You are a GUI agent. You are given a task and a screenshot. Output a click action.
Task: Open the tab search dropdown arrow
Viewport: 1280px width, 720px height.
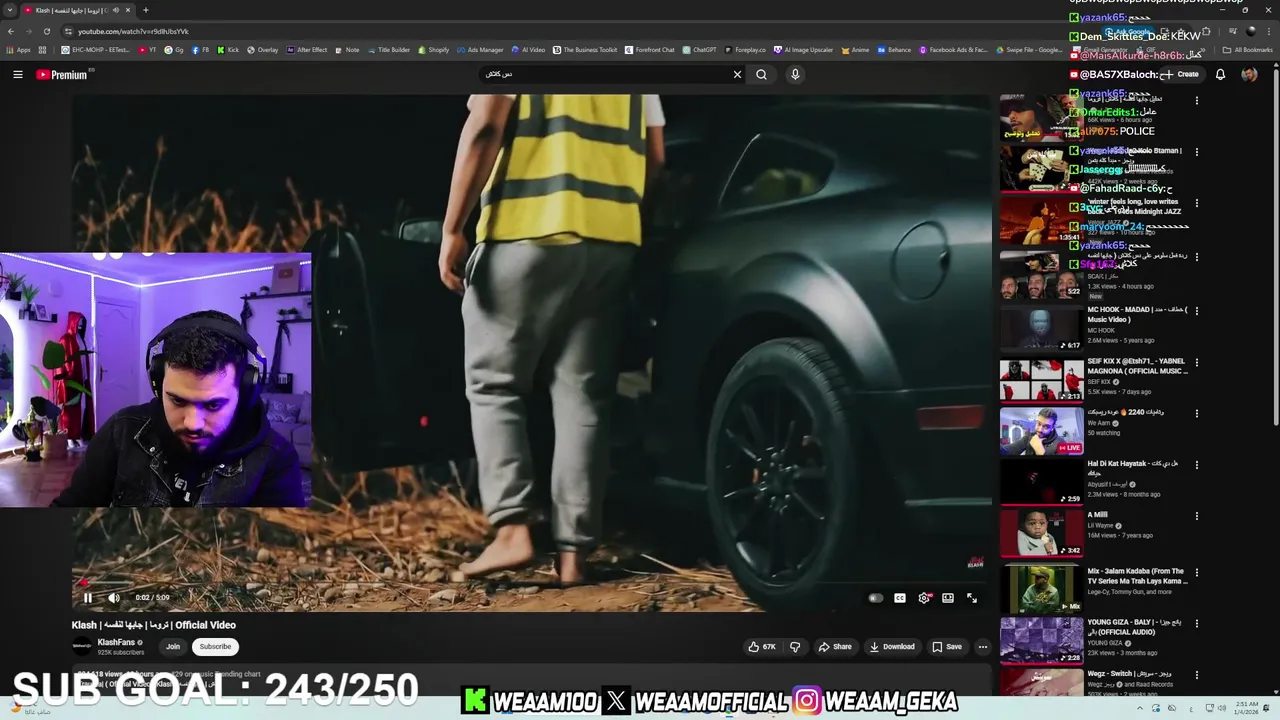point(8,10)
